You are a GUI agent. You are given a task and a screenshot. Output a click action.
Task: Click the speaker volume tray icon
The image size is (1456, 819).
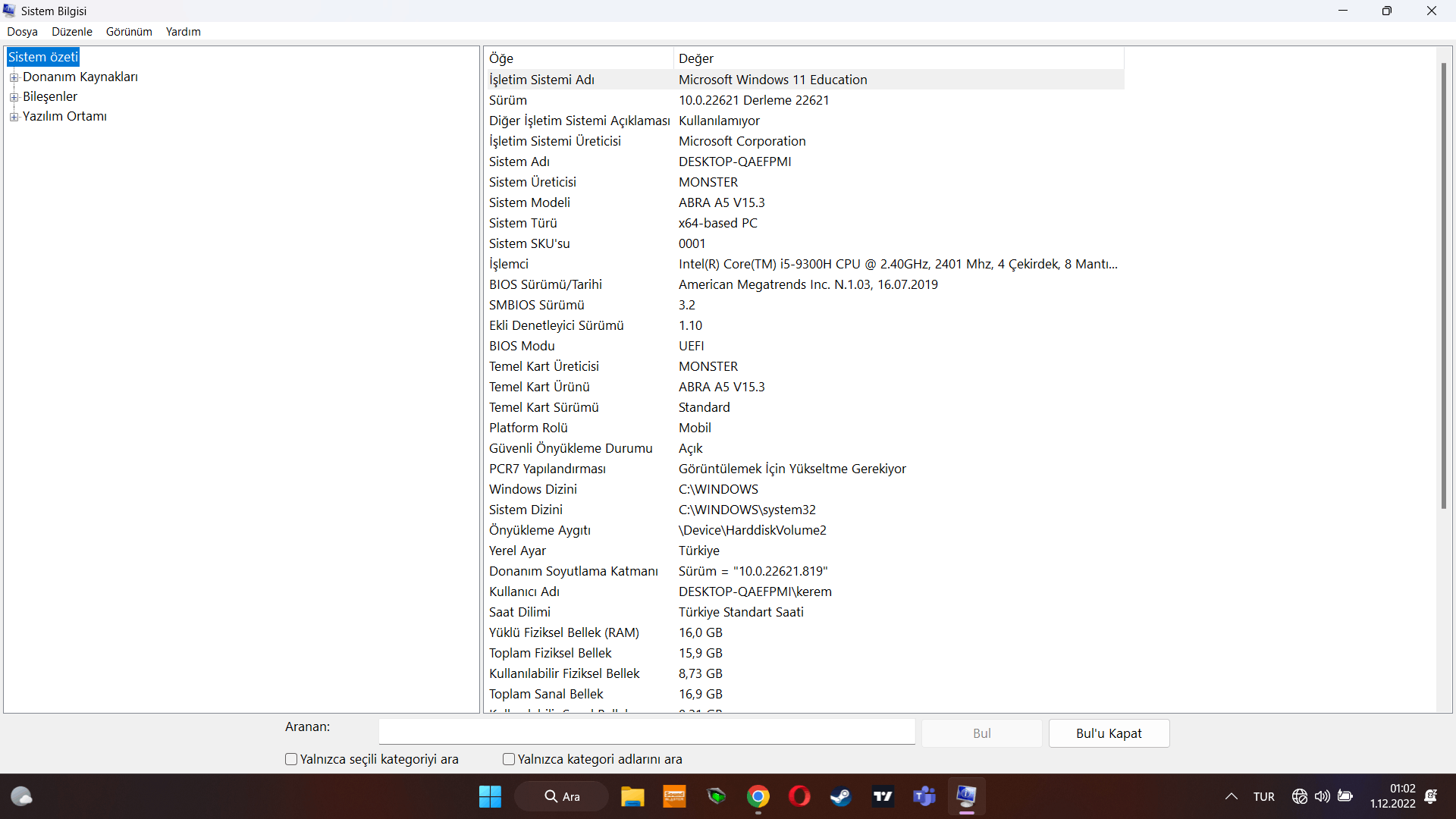click(1323, 796)
